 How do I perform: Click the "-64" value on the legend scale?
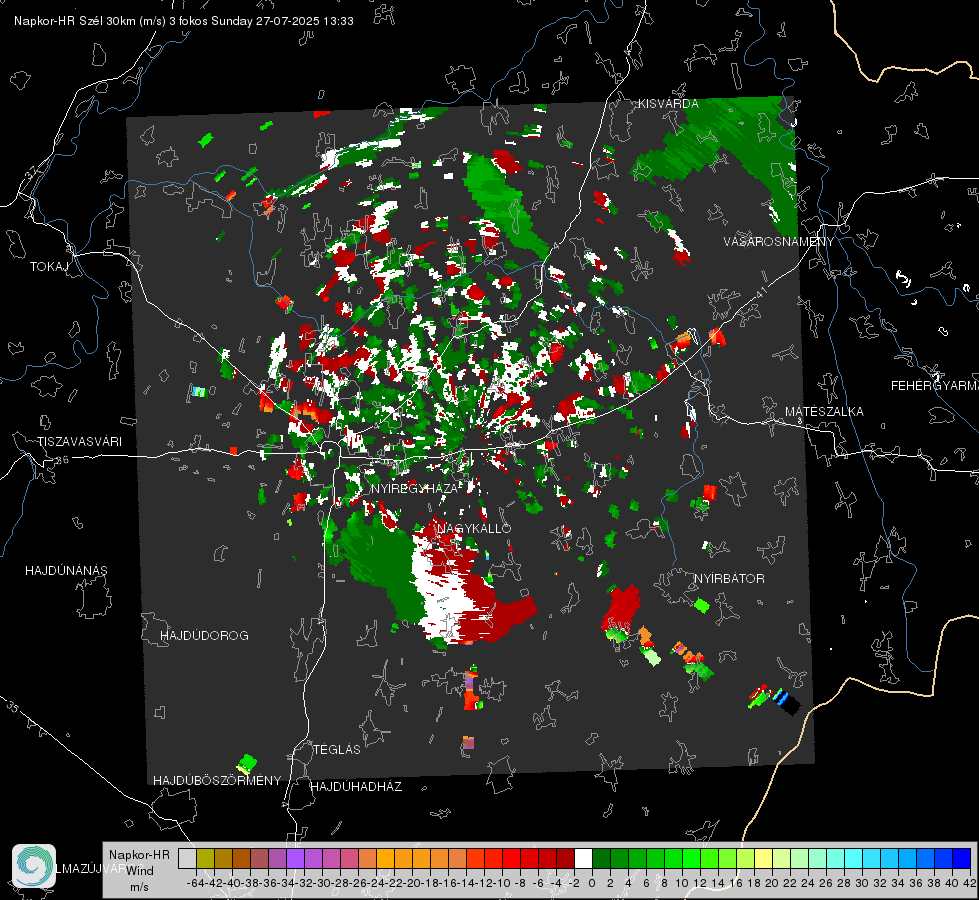click(195, 883)
